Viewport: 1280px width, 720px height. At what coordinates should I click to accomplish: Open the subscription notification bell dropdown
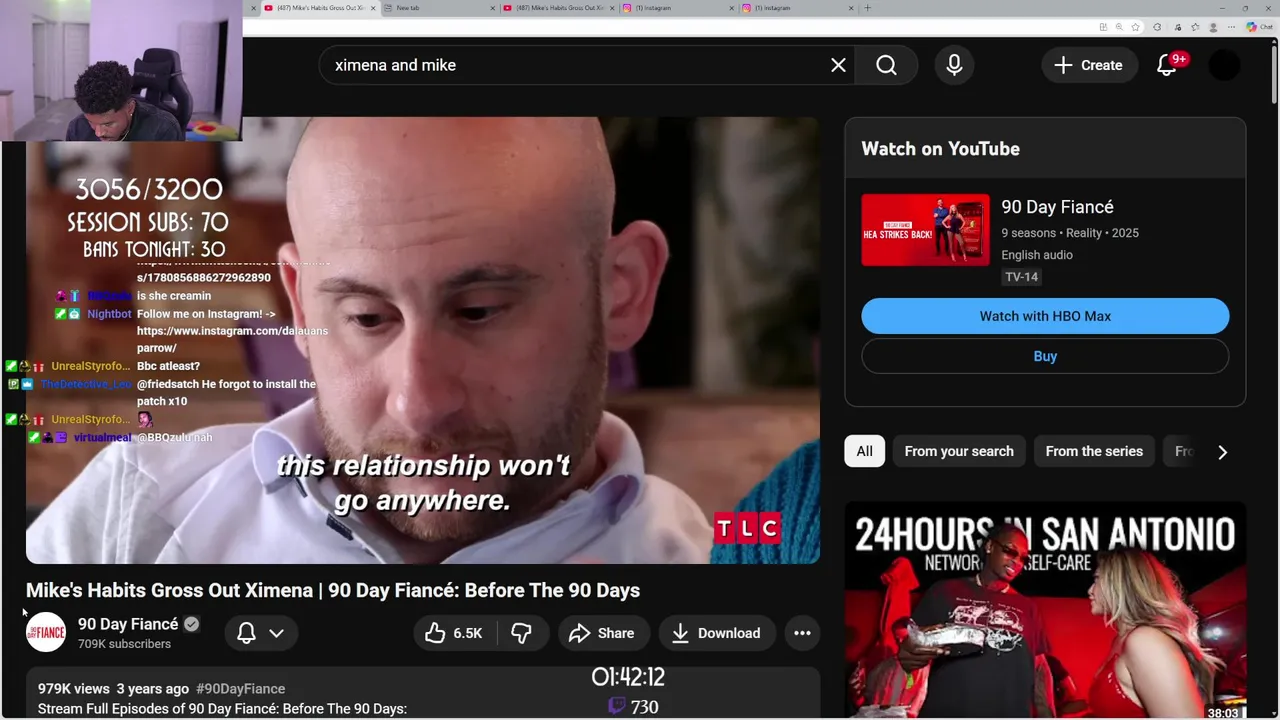pyautogui.click(x=260, y=633)
